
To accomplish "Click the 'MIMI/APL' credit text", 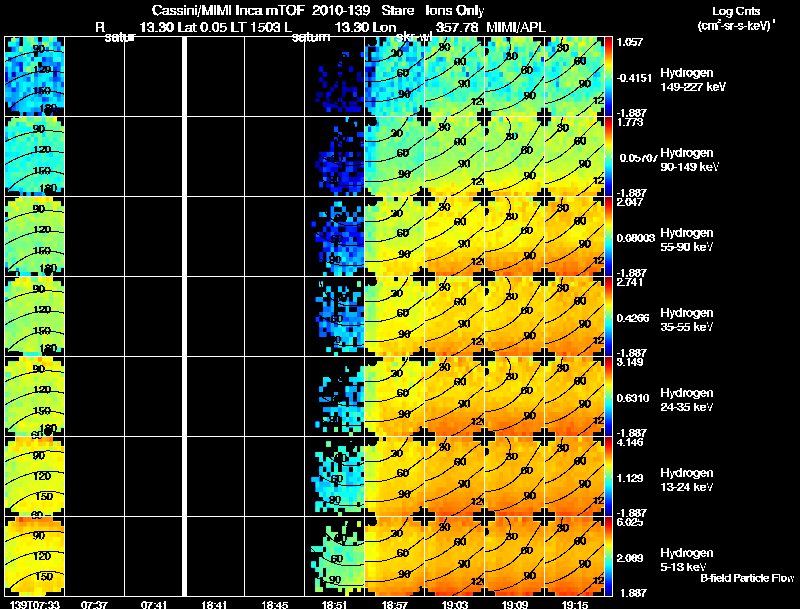I will pos(516,27).
